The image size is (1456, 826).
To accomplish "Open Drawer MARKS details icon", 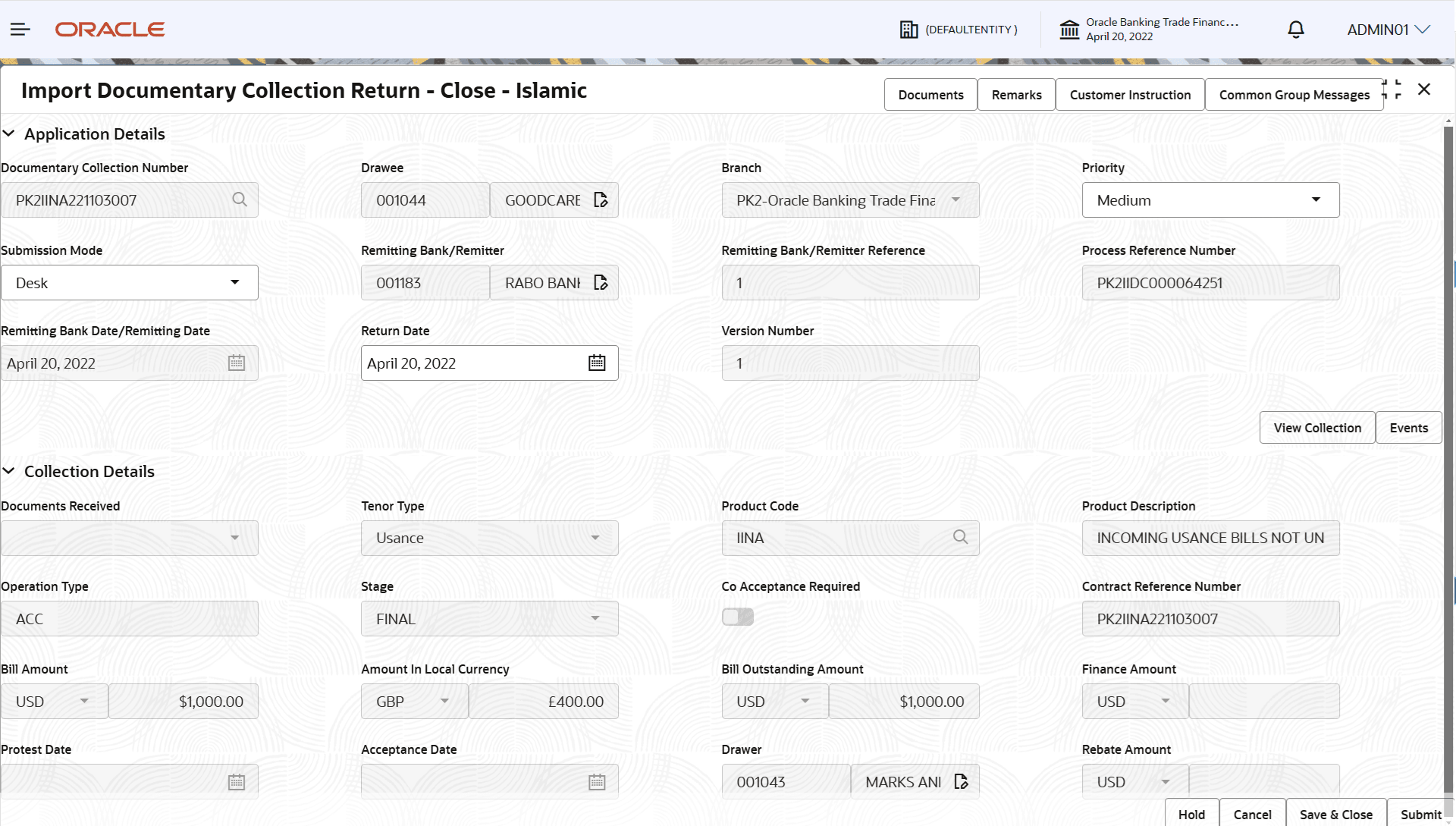I will [x=961, y=782].
